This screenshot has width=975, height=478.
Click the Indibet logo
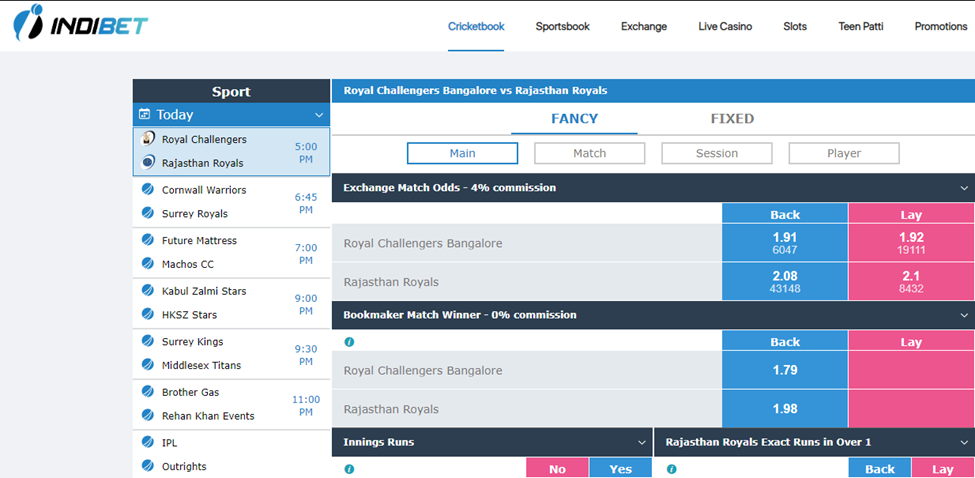click(81, 22)
